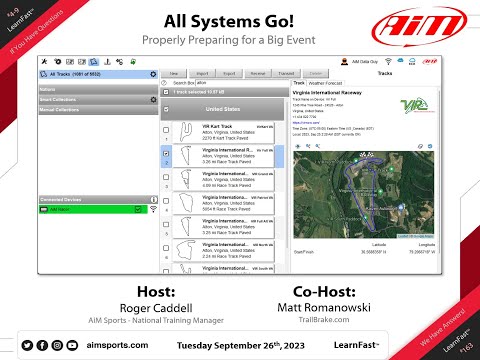Click the info icon on Connected Devices
Image resolution: width=480 pixels, height=360 pixels.
154,199
